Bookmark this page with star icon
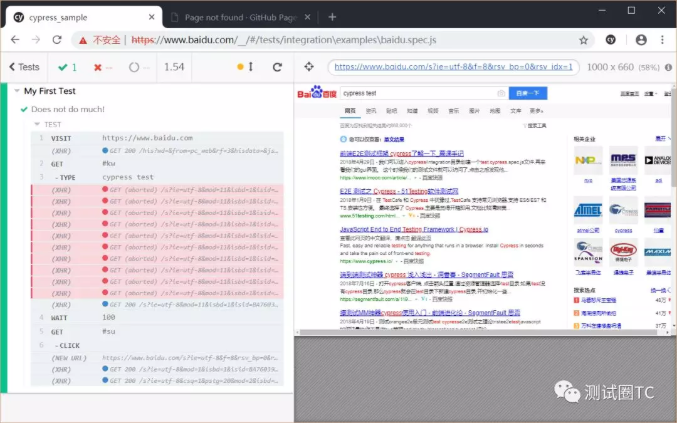 coord(583,40)
